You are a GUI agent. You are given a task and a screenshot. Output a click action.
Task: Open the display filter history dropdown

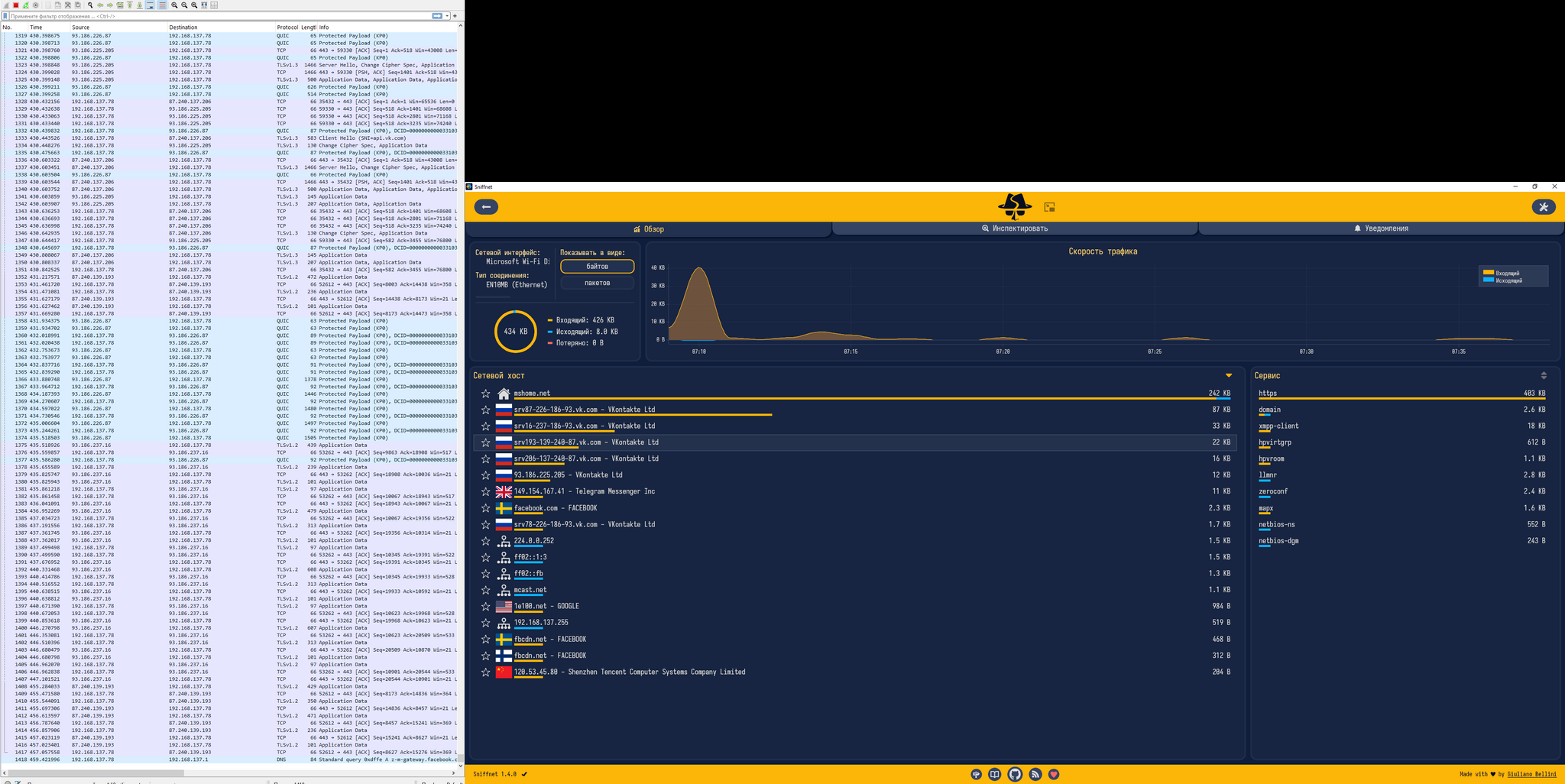(447, 16)
